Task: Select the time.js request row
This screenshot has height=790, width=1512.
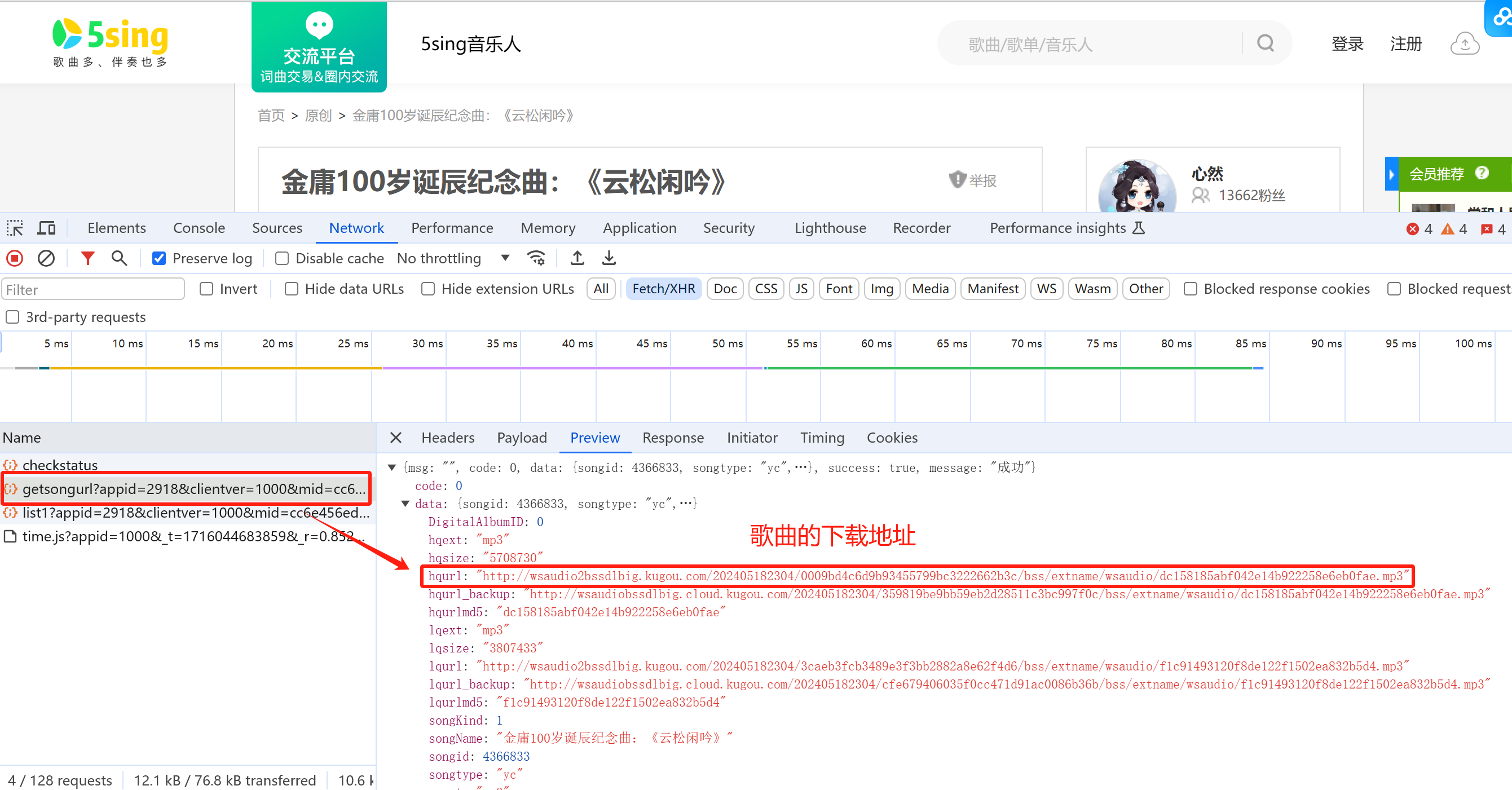Action: [187, 536]
